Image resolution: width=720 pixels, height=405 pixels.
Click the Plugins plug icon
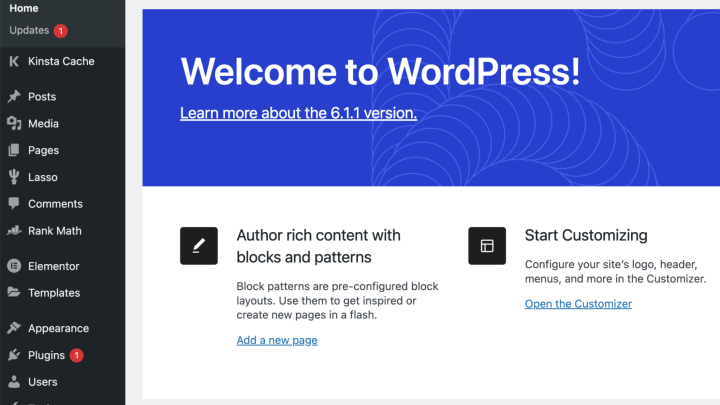click(14, 355)
